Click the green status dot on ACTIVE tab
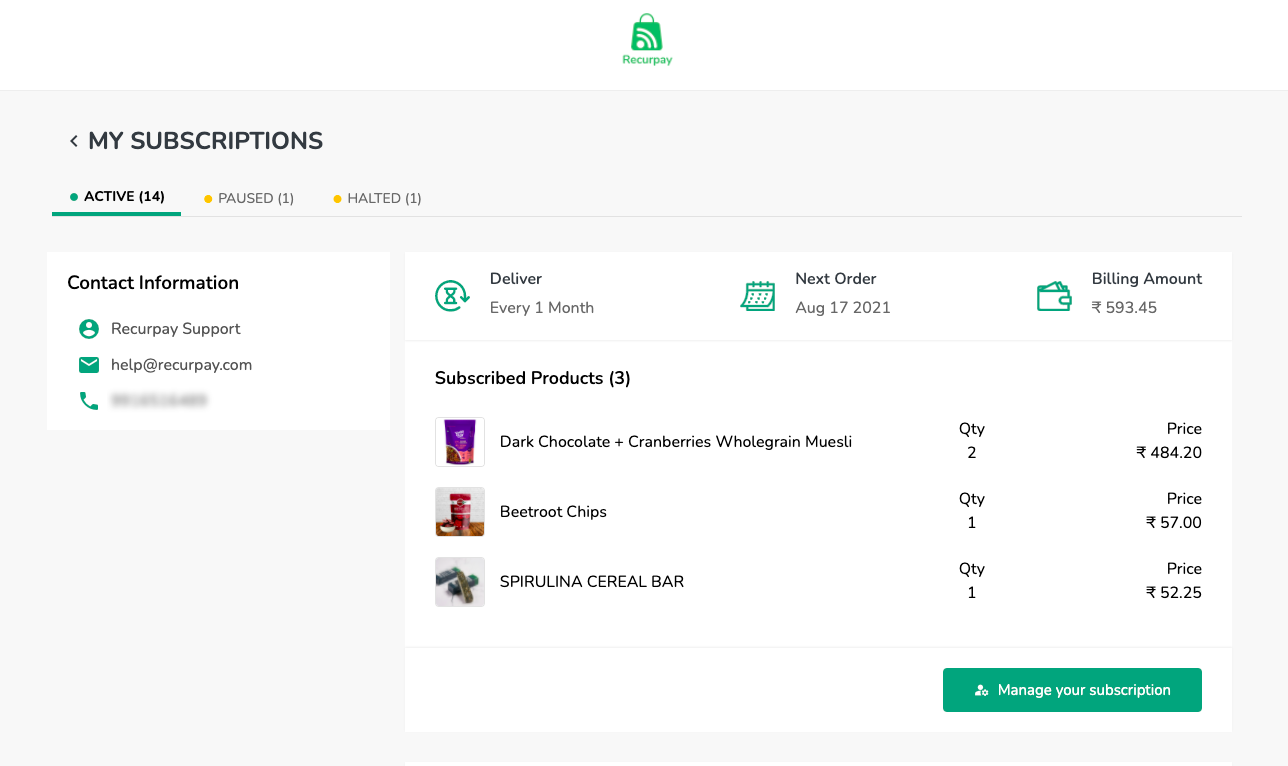The width and height of the screenshot is (1288, 766). pyautogui.click(x=71, y=196)
